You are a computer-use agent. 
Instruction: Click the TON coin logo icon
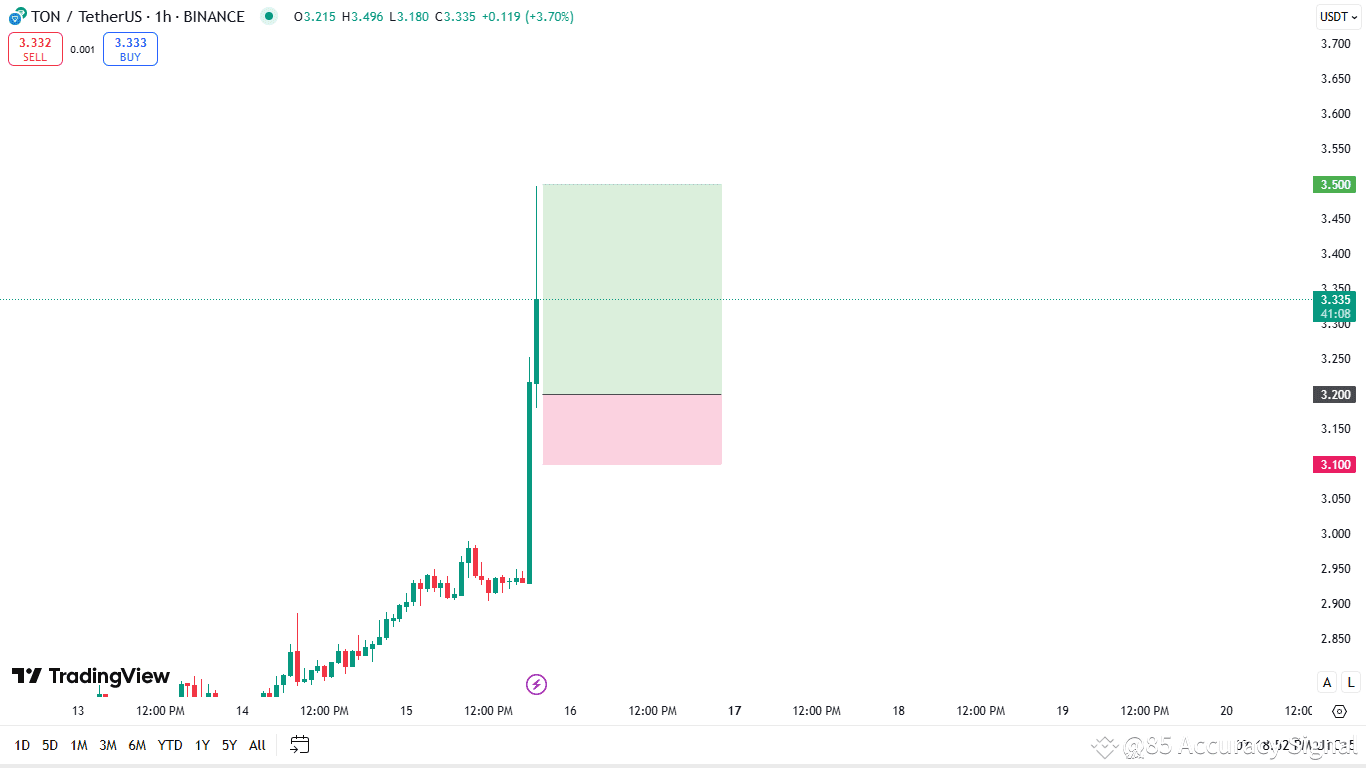[x=13, y=16]
